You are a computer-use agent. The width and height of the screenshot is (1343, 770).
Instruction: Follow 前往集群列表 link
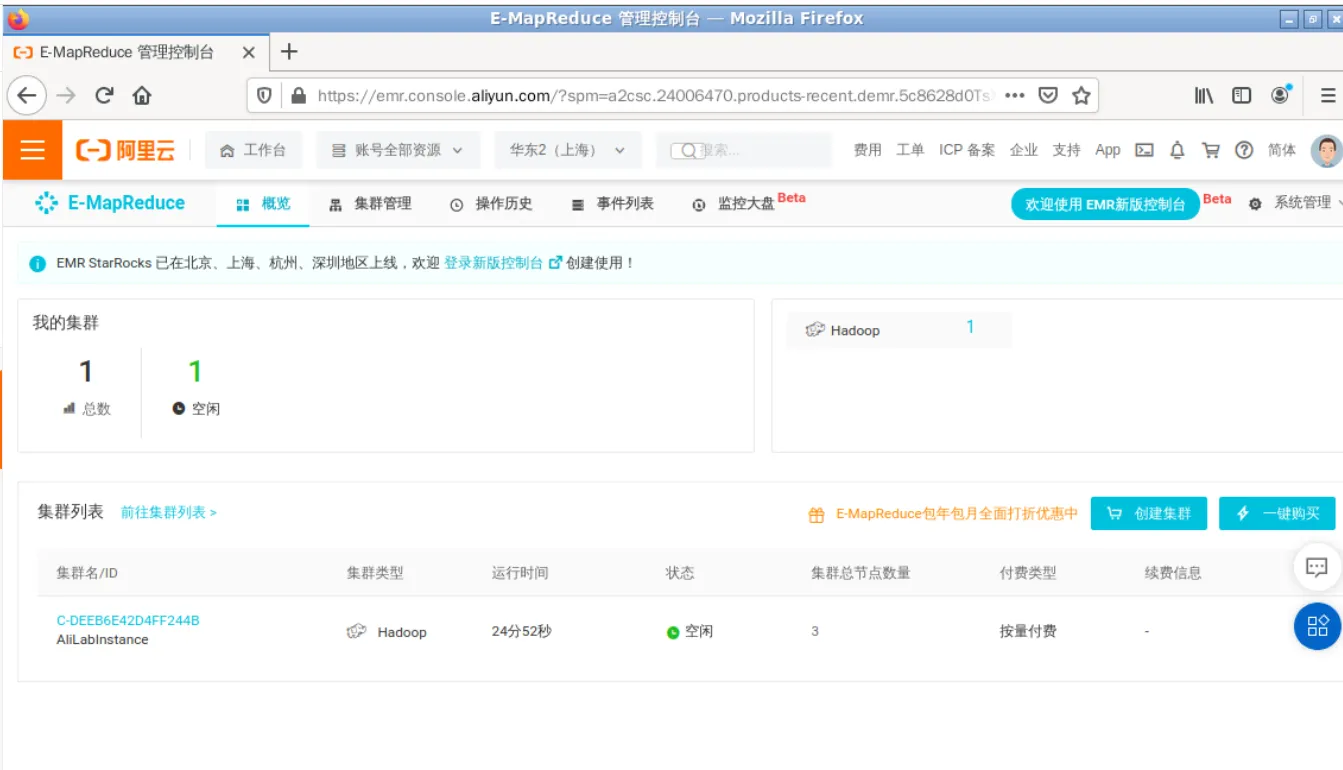click(169, 512)
